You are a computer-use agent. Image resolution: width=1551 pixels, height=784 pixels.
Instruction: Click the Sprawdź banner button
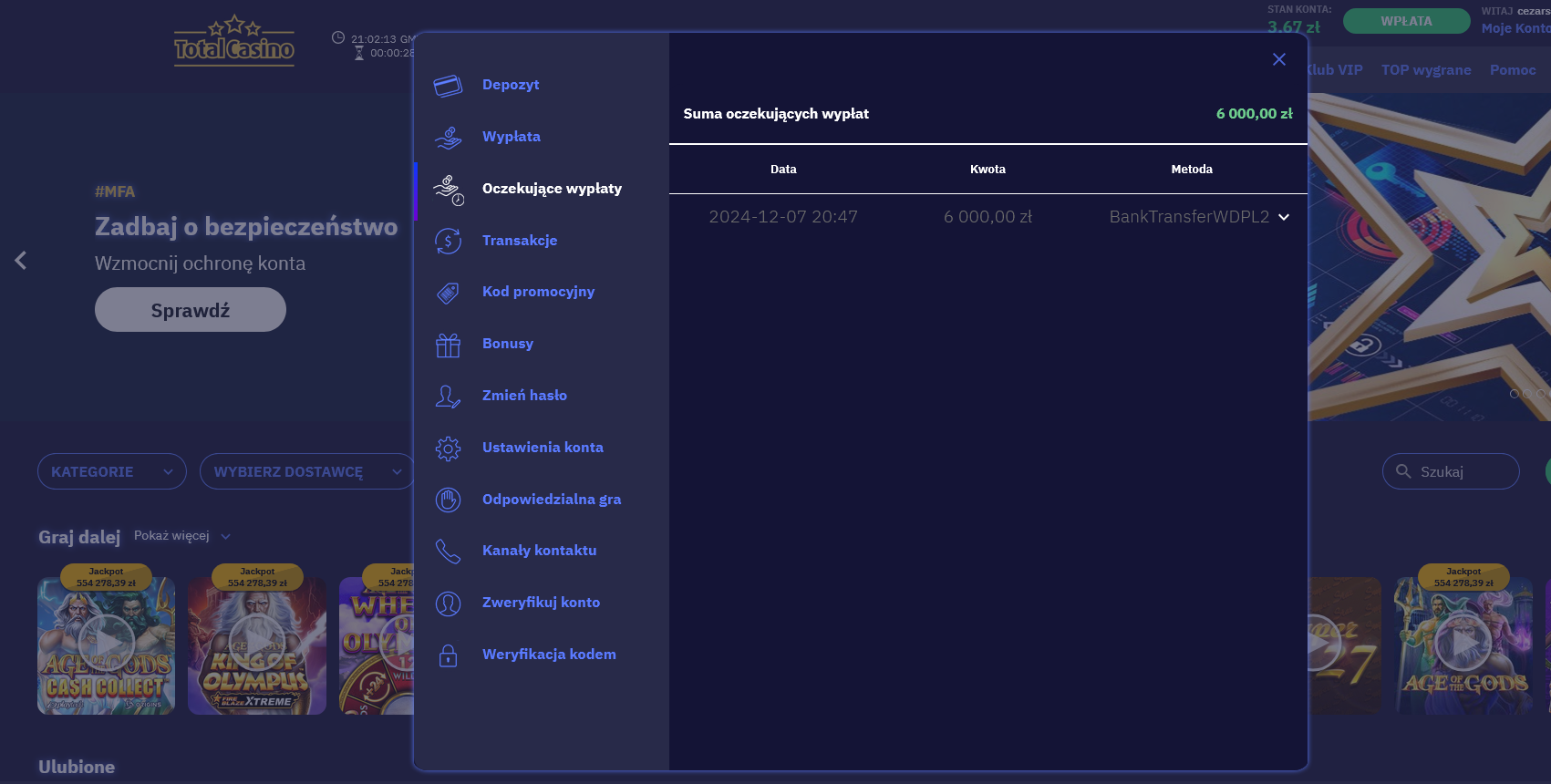pos(191,310)
